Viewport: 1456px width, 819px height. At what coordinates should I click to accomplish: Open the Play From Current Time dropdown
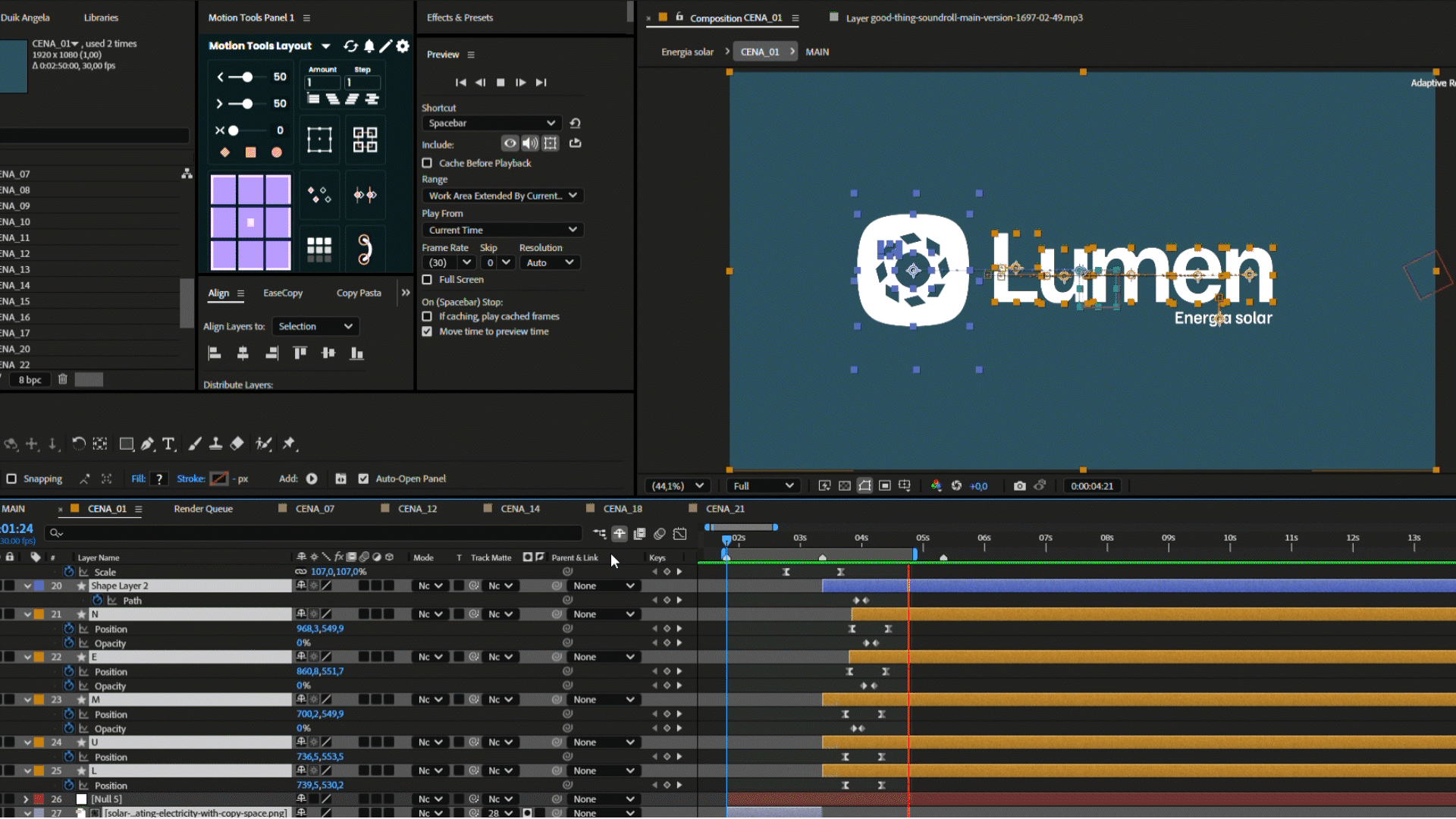tap(502, 230)
